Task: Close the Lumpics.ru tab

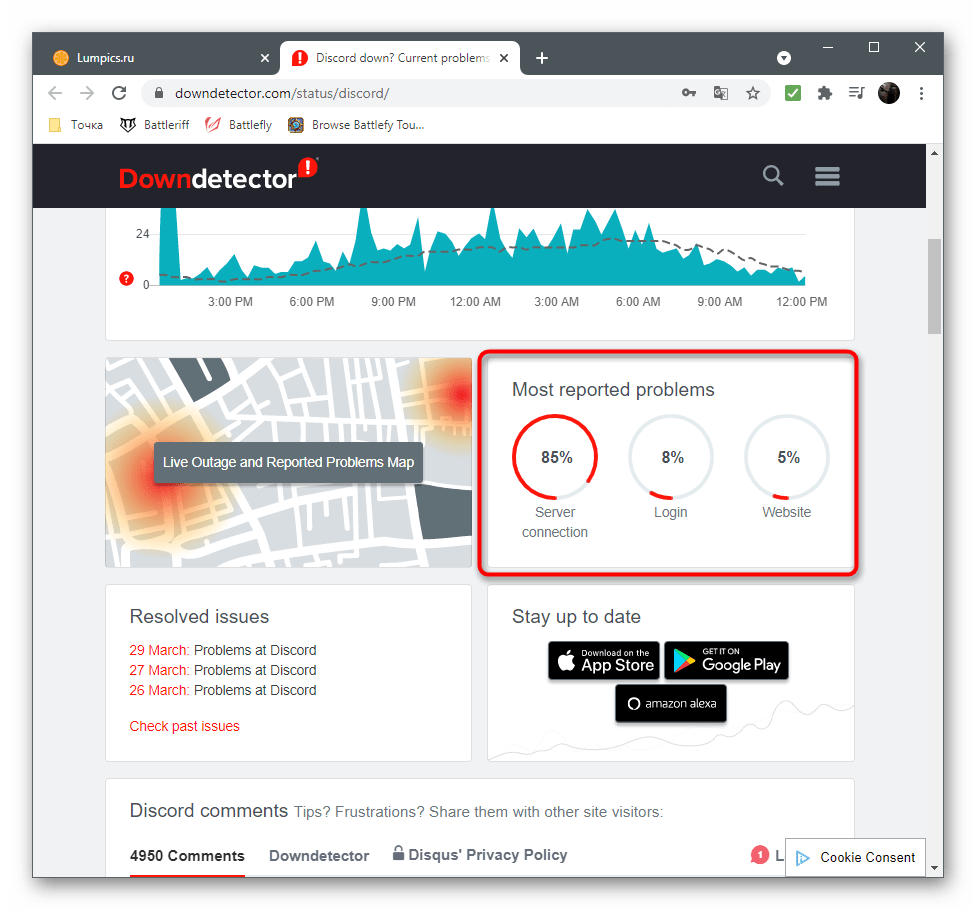Action: [265, 58]
